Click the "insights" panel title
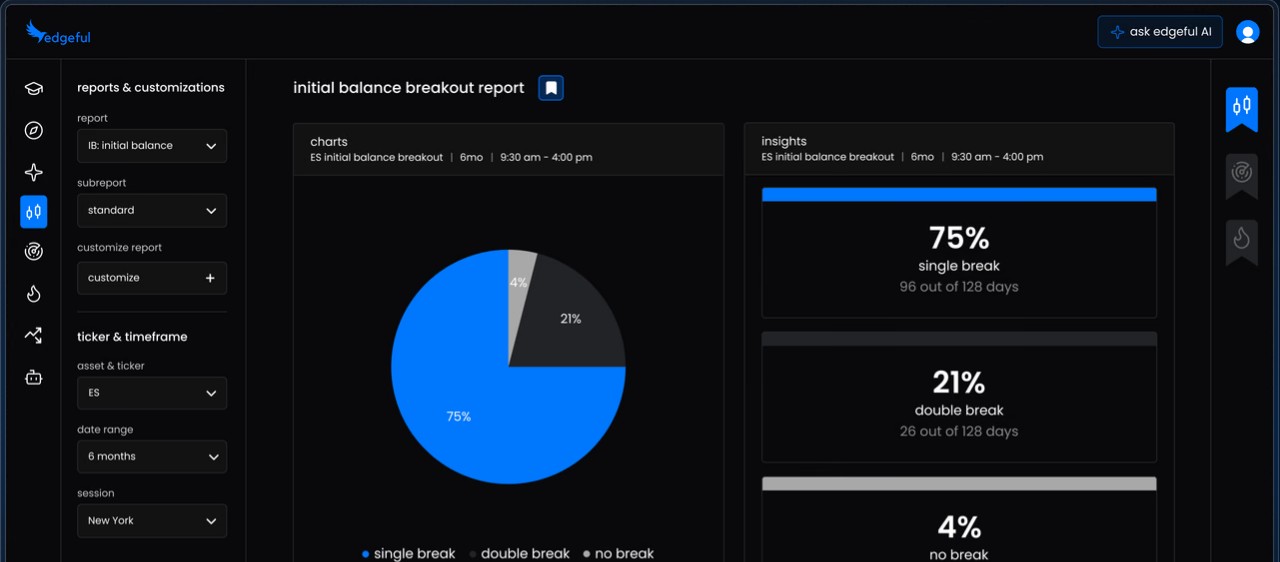This screenshot has width=1280, height=562. point(784,142)
